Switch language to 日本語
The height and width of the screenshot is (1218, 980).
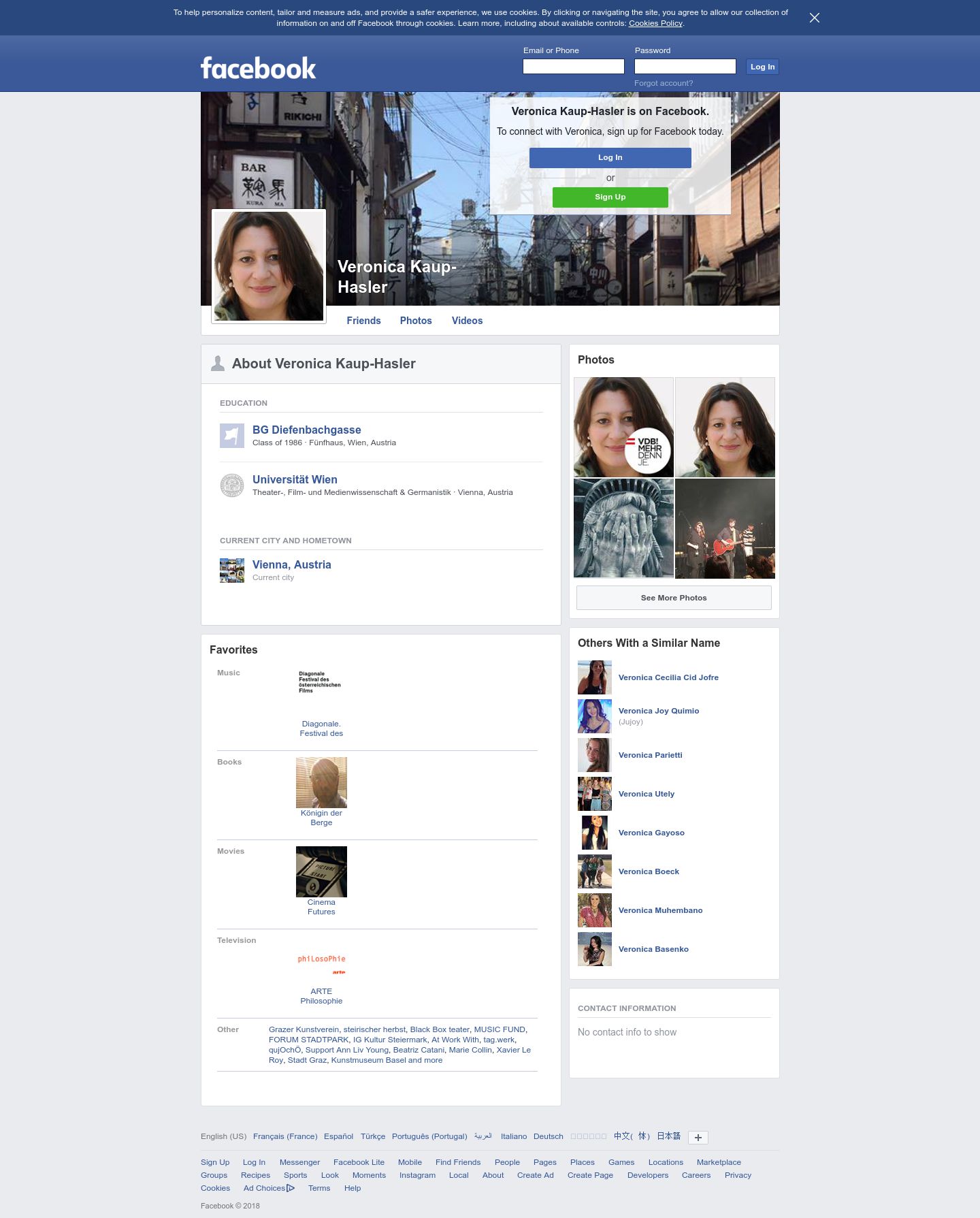click(668, 1136)
